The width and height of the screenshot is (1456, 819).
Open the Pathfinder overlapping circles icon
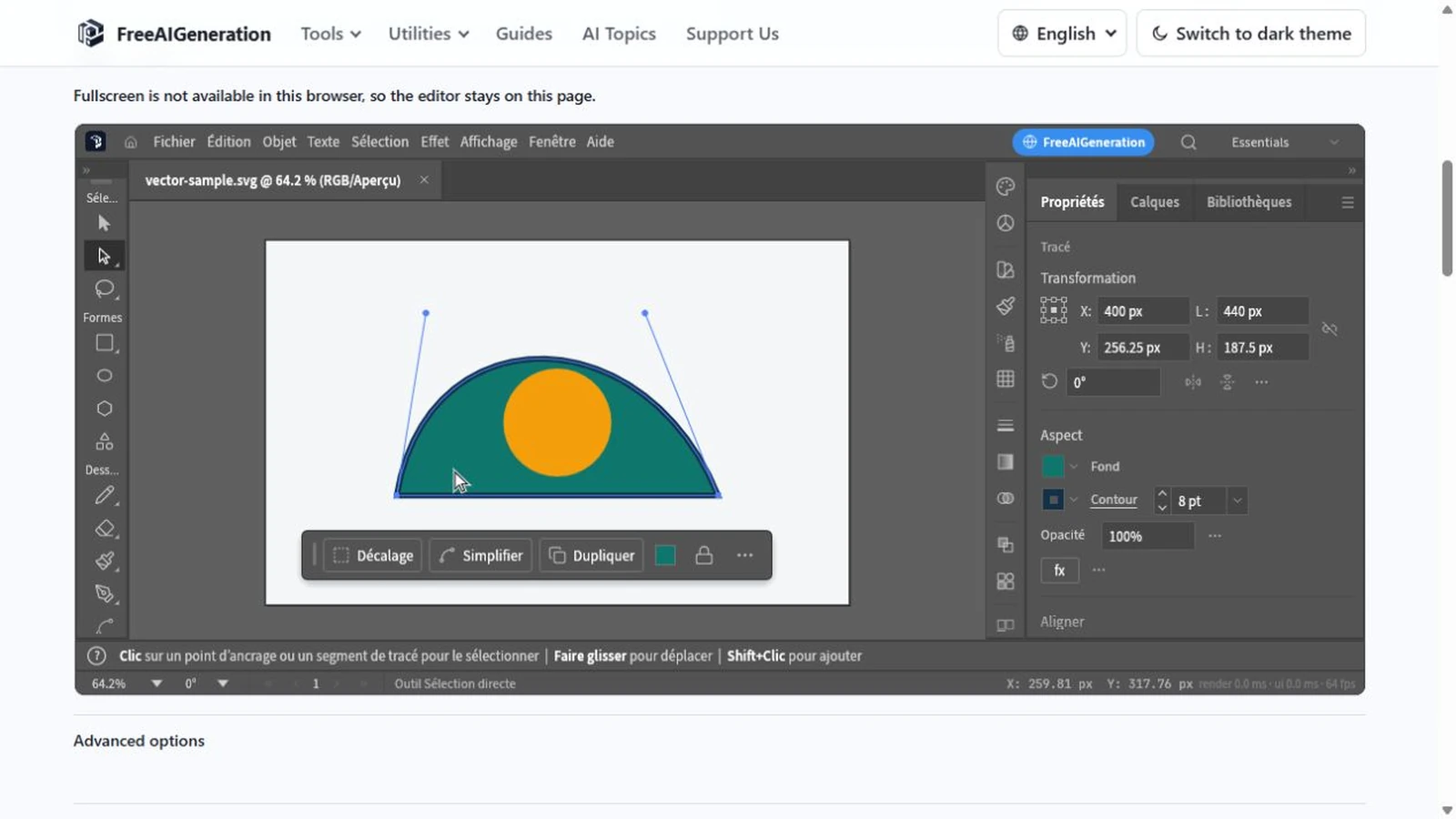(1005, 499)
